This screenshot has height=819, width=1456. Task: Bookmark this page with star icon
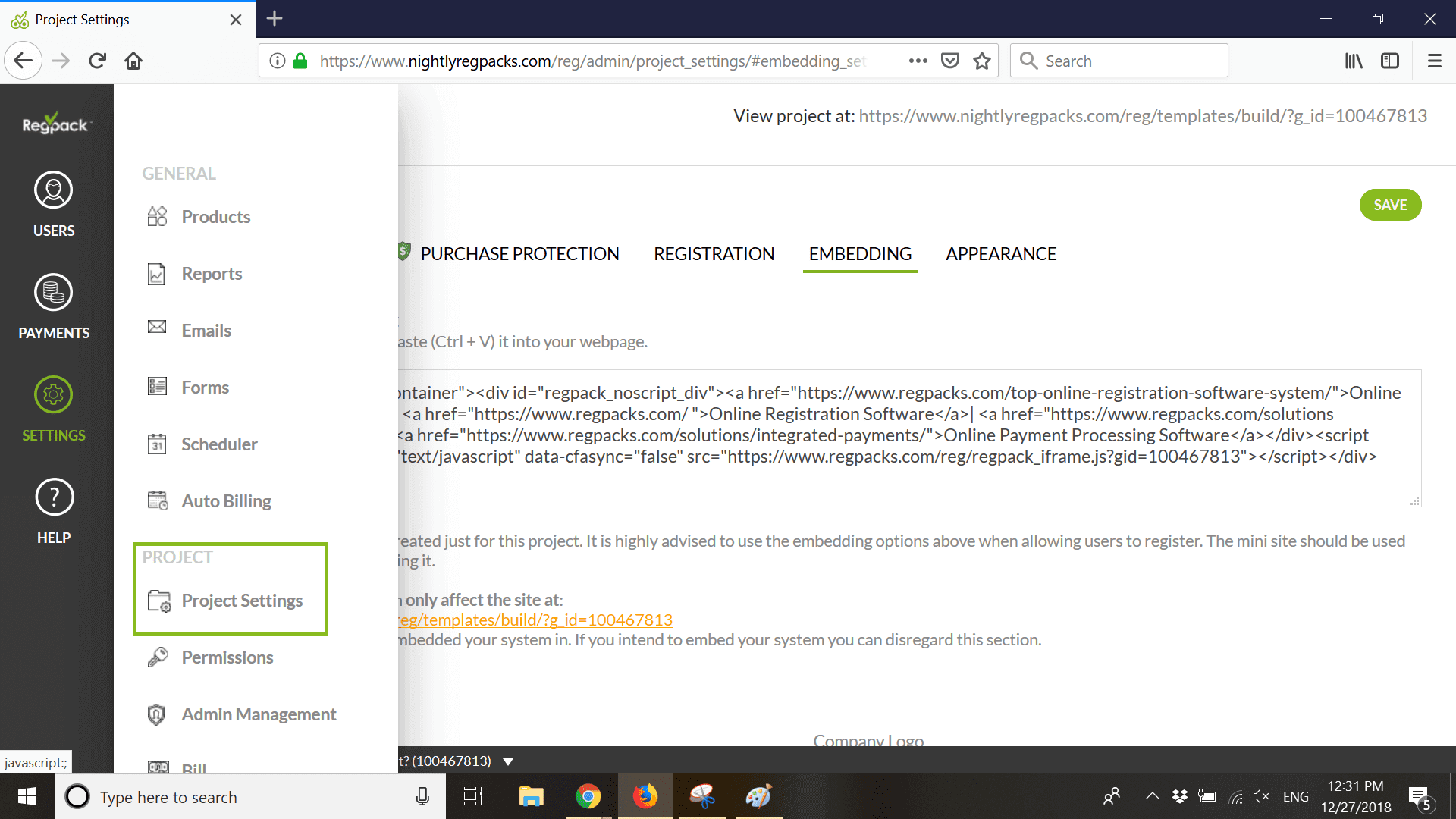(982, 61)
